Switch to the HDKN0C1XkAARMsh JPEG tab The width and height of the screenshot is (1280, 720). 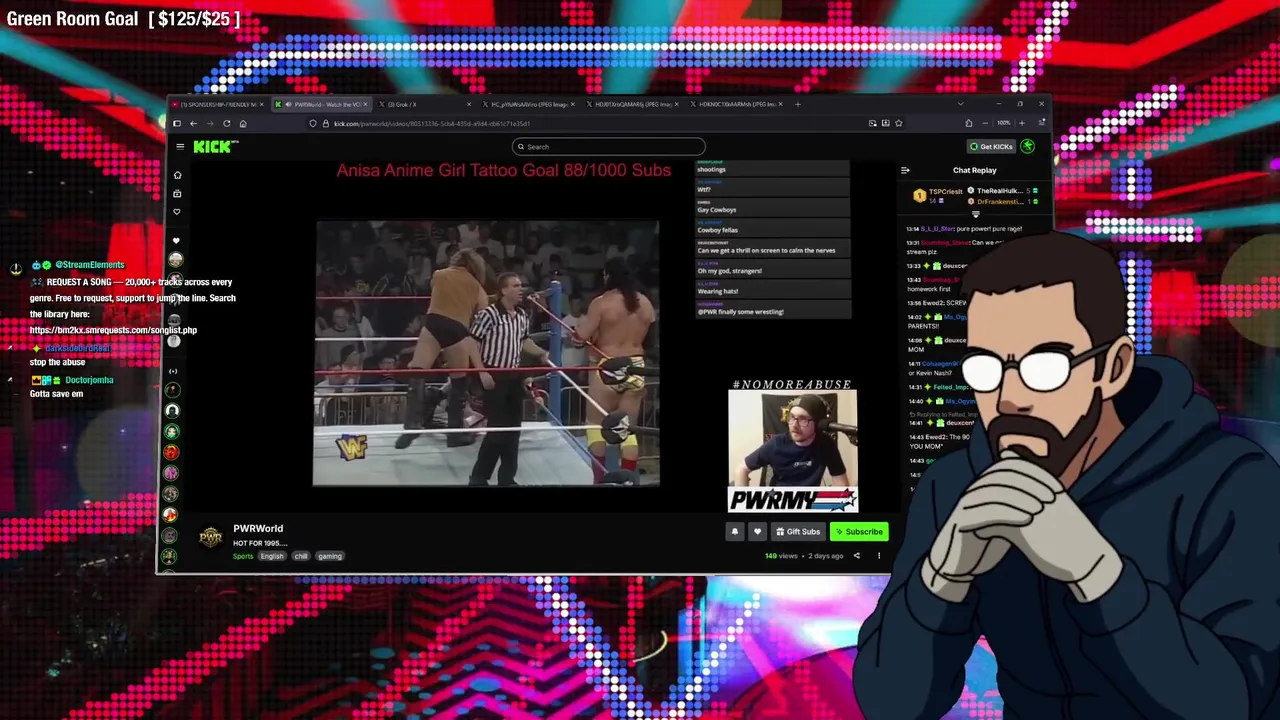click(x=735, y=104)
